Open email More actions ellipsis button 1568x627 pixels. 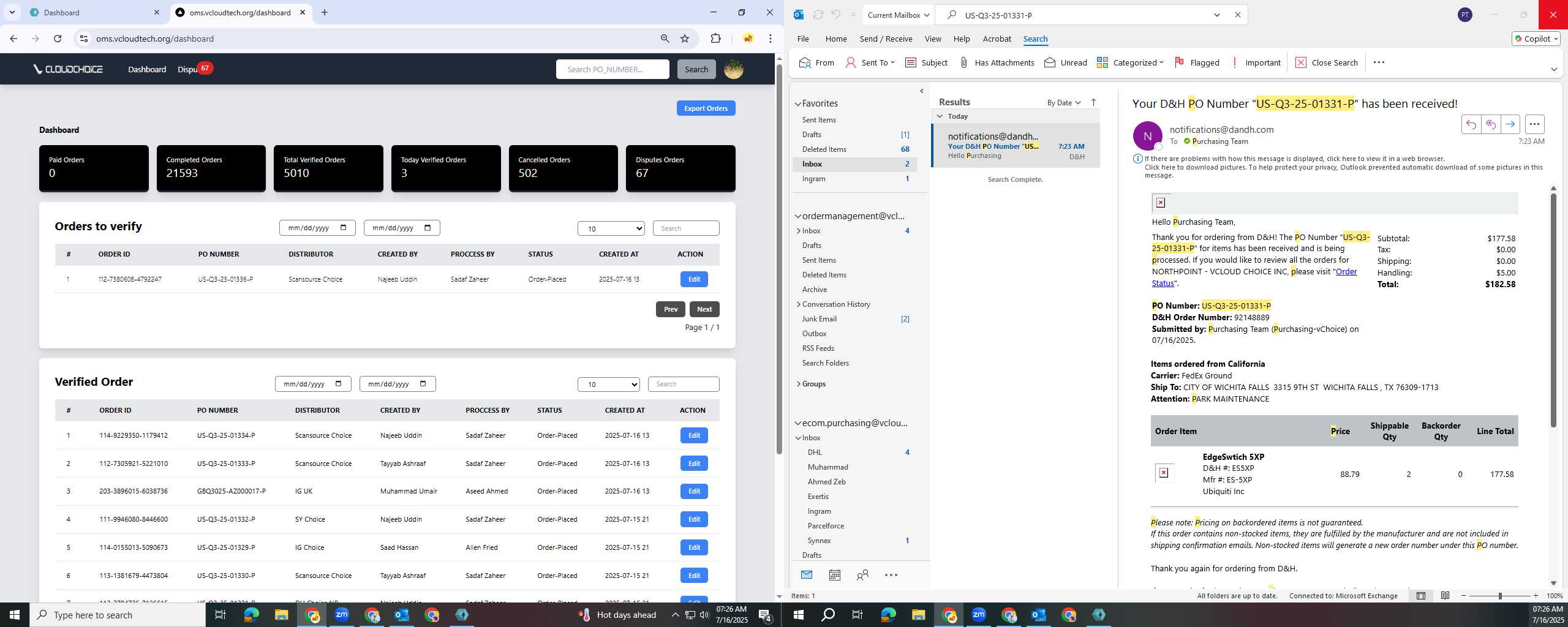click(1534, 124)
